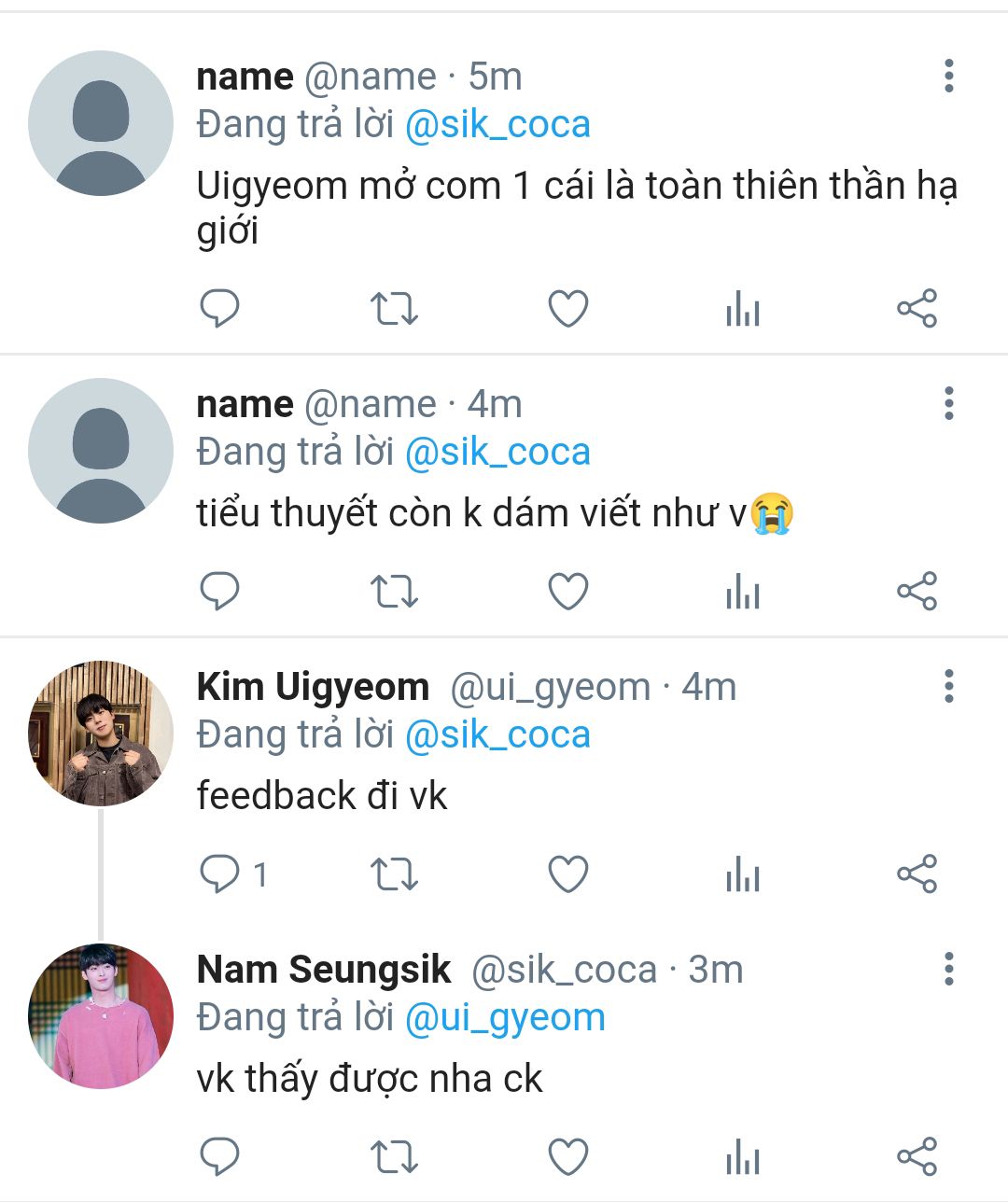
Task: Open @ui_gyeom mention in Nam Seungsik's reply
Action: [505, 1017]
